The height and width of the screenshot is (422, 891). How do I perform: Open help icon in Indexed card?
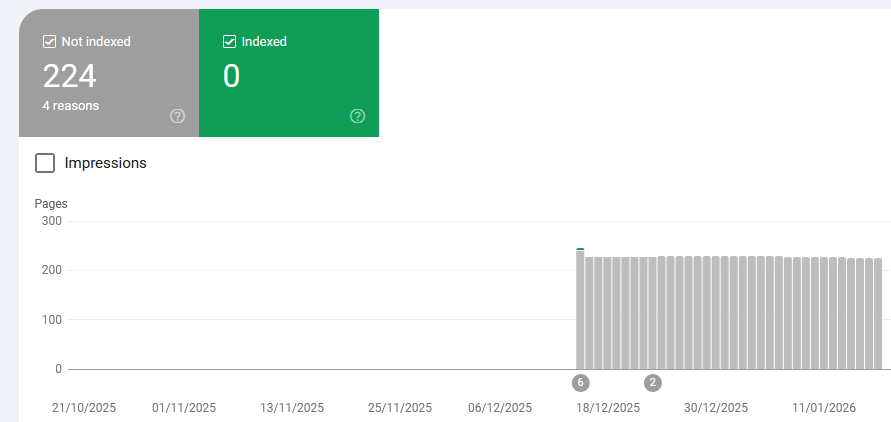tap(358, 116)
